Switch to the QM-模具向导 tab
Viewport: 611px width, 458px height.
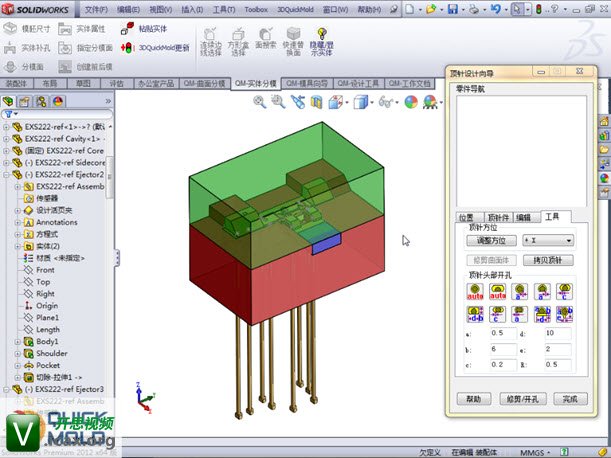point(307,83)
